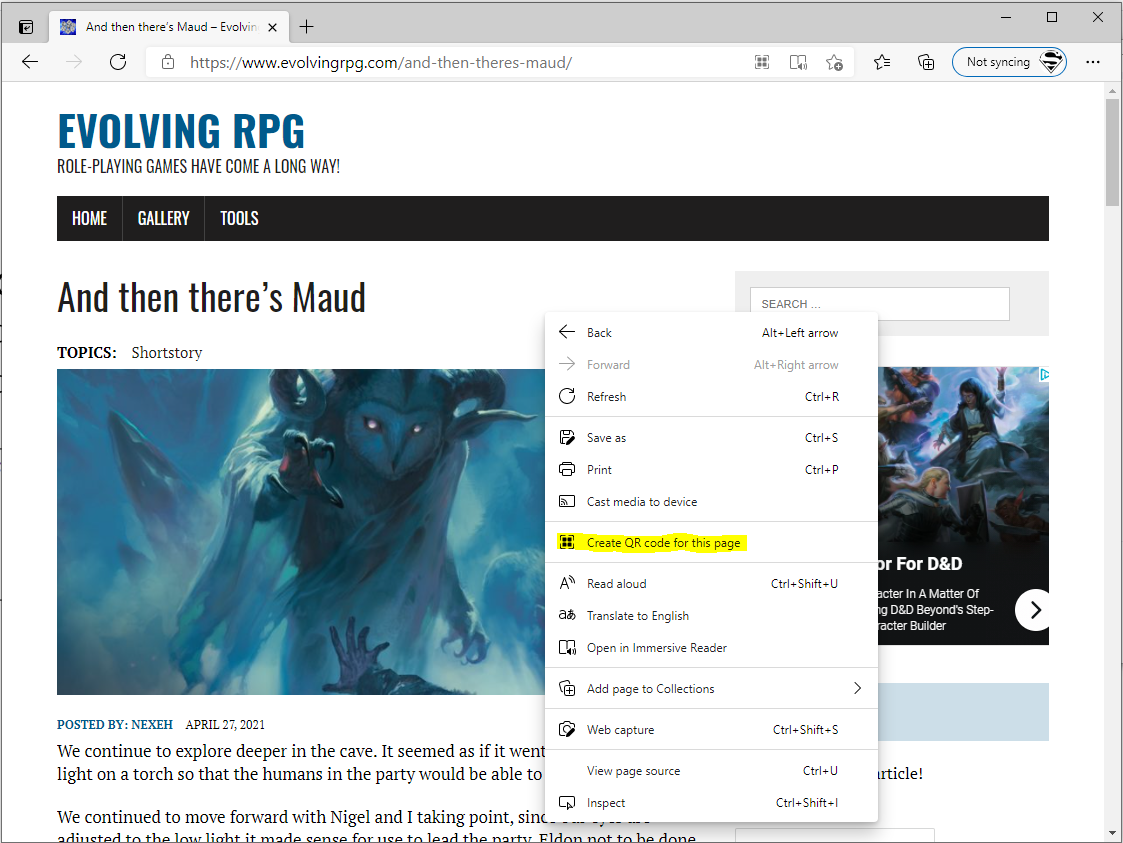
Task: Select Back in the context menu
Action: [711, 332]
